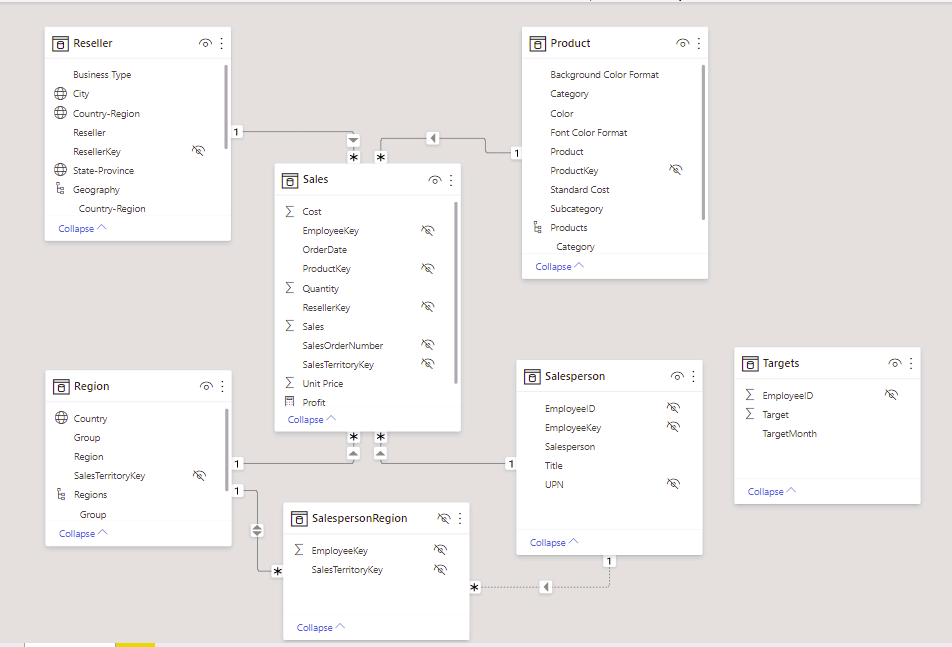This screenshot has width=952, height=647.
Task: Click arrow on dotted Salesperson-SalespersonRegion relationship
Action: [546, 587]
